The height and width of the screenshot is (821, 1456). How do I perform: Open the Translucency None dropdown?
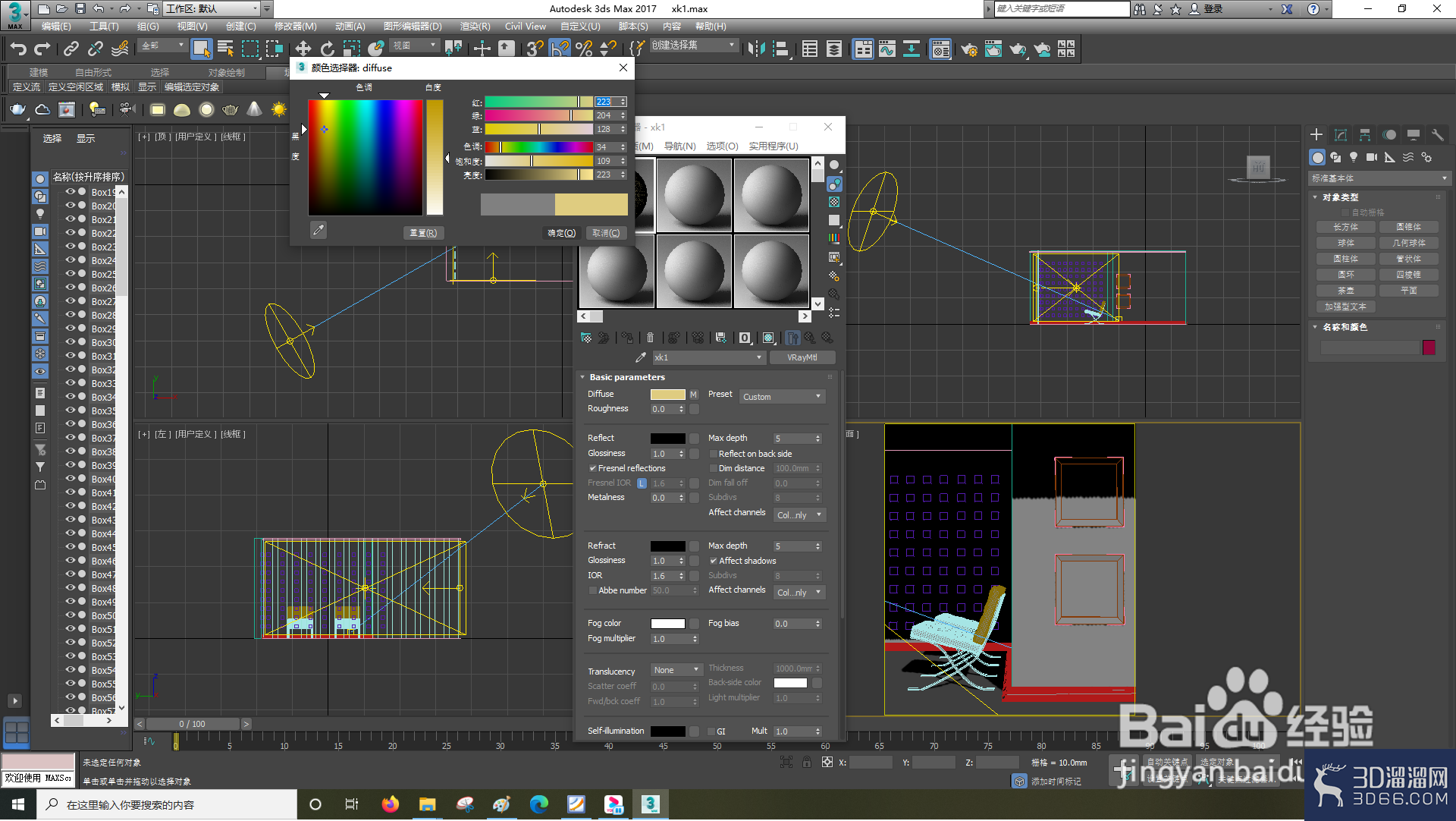pos(676,671)
